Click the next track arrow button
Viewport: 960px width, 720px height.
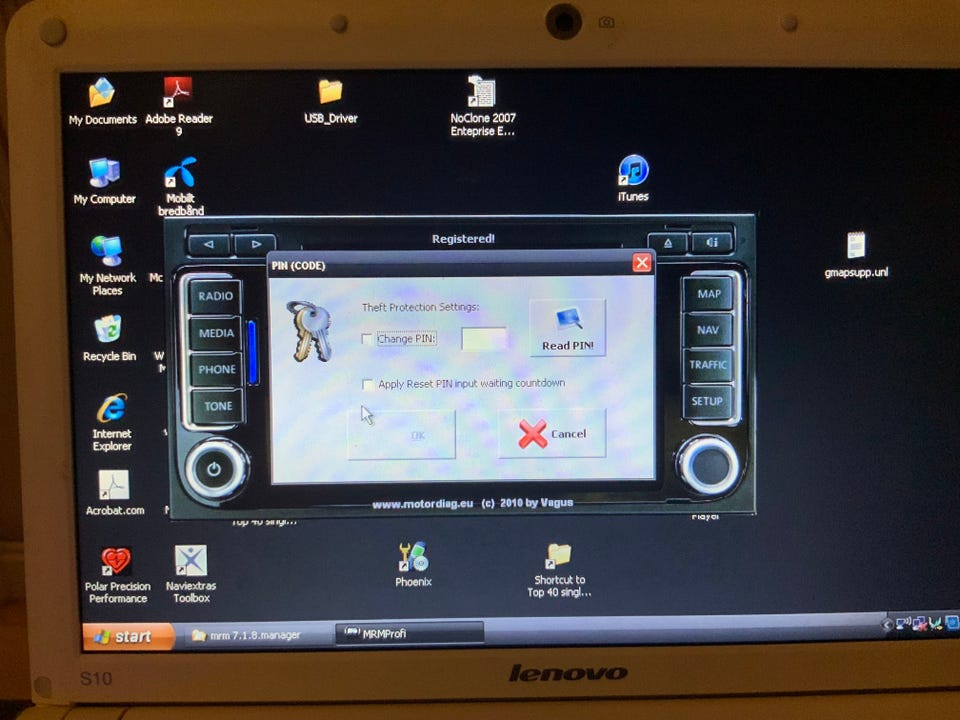click(x=255, y=244)
